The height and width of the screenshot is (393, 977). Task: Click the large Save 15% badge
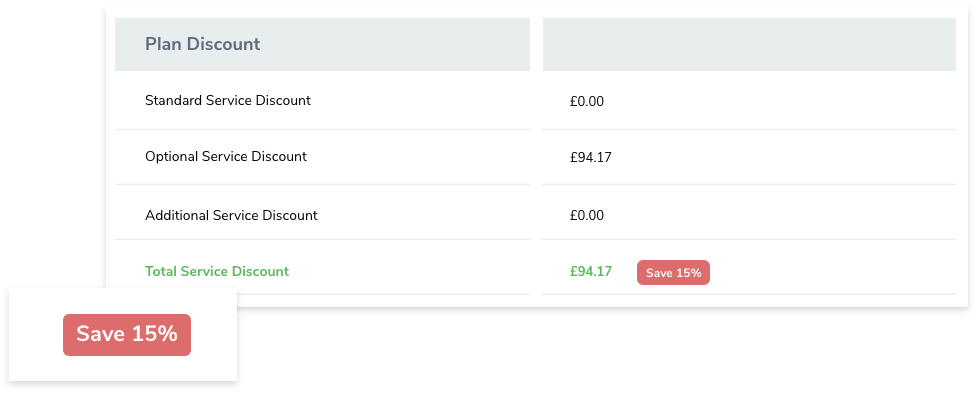[126, 334]
